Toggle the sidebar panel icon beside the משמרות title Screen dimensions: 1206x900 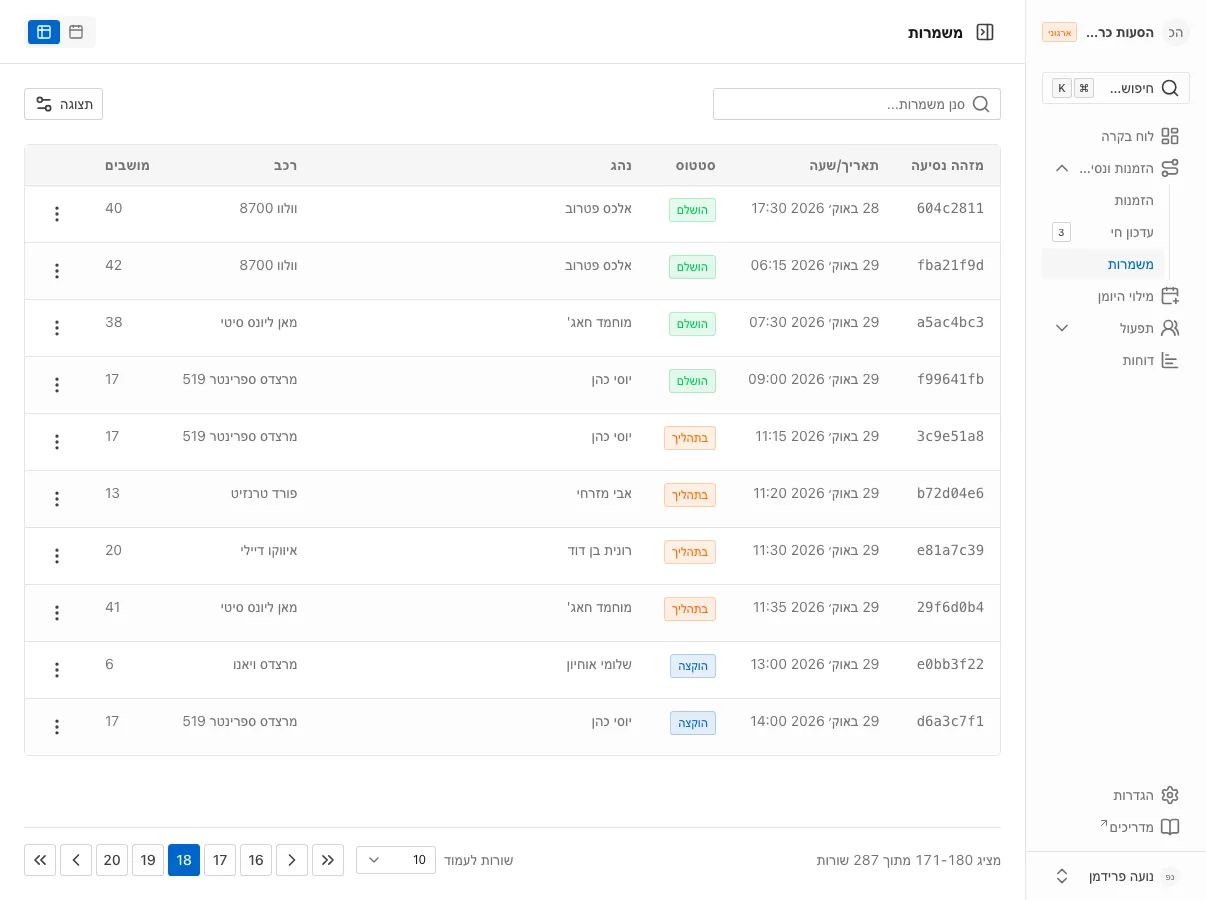coord(985,32)
